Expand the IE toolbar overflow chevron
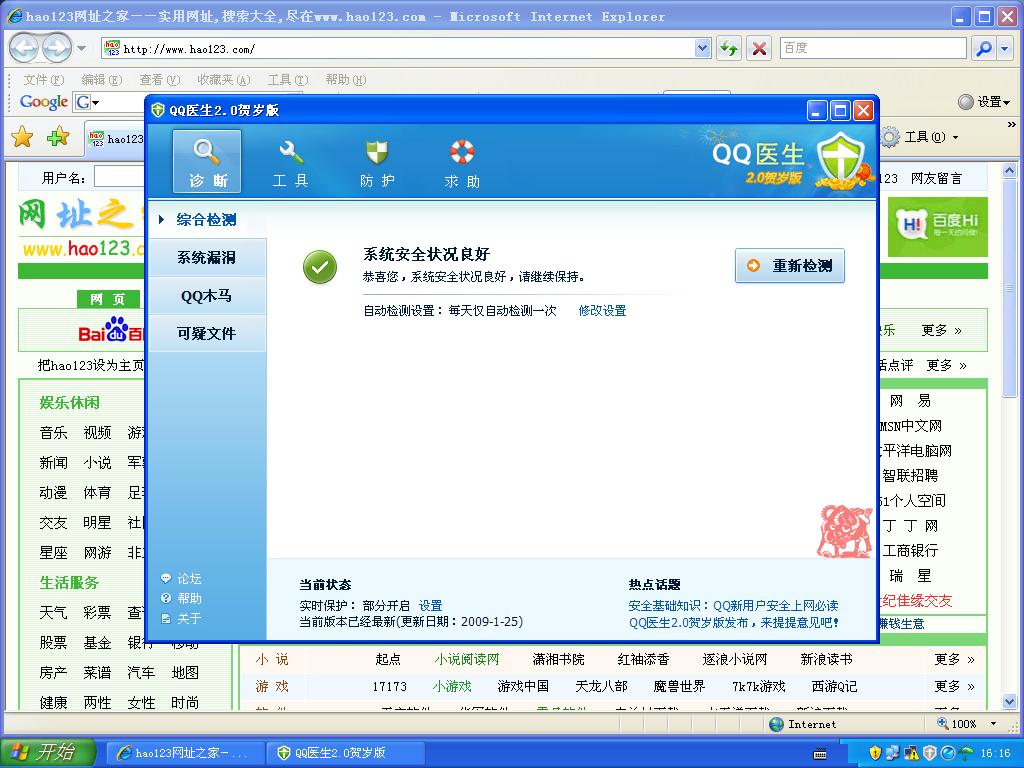Screen dimensions: 1024x768 coord(1011,124)
